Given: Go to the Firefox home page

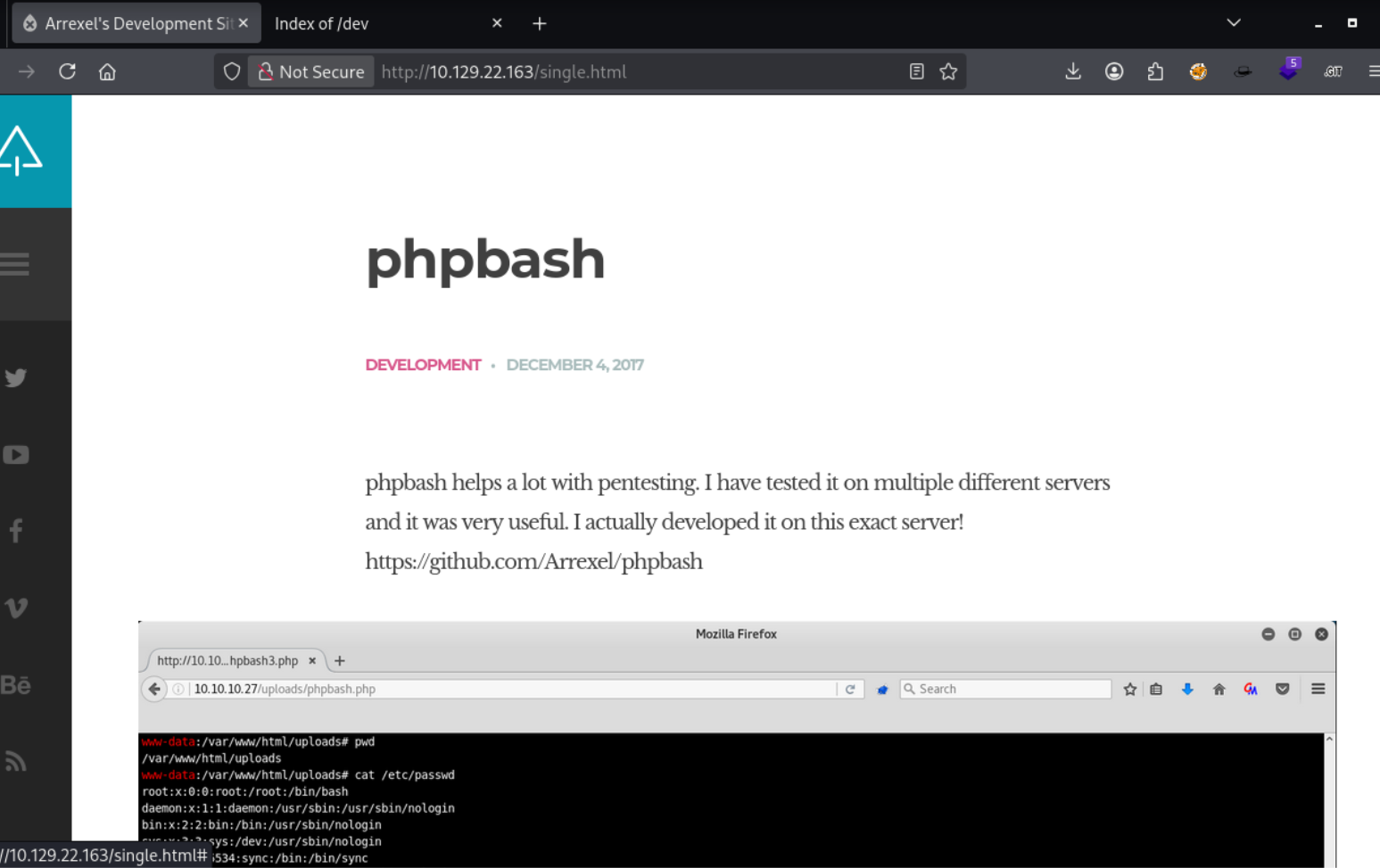Looking at the screenshot, I should pyautogui.click(x=107, y=71).
